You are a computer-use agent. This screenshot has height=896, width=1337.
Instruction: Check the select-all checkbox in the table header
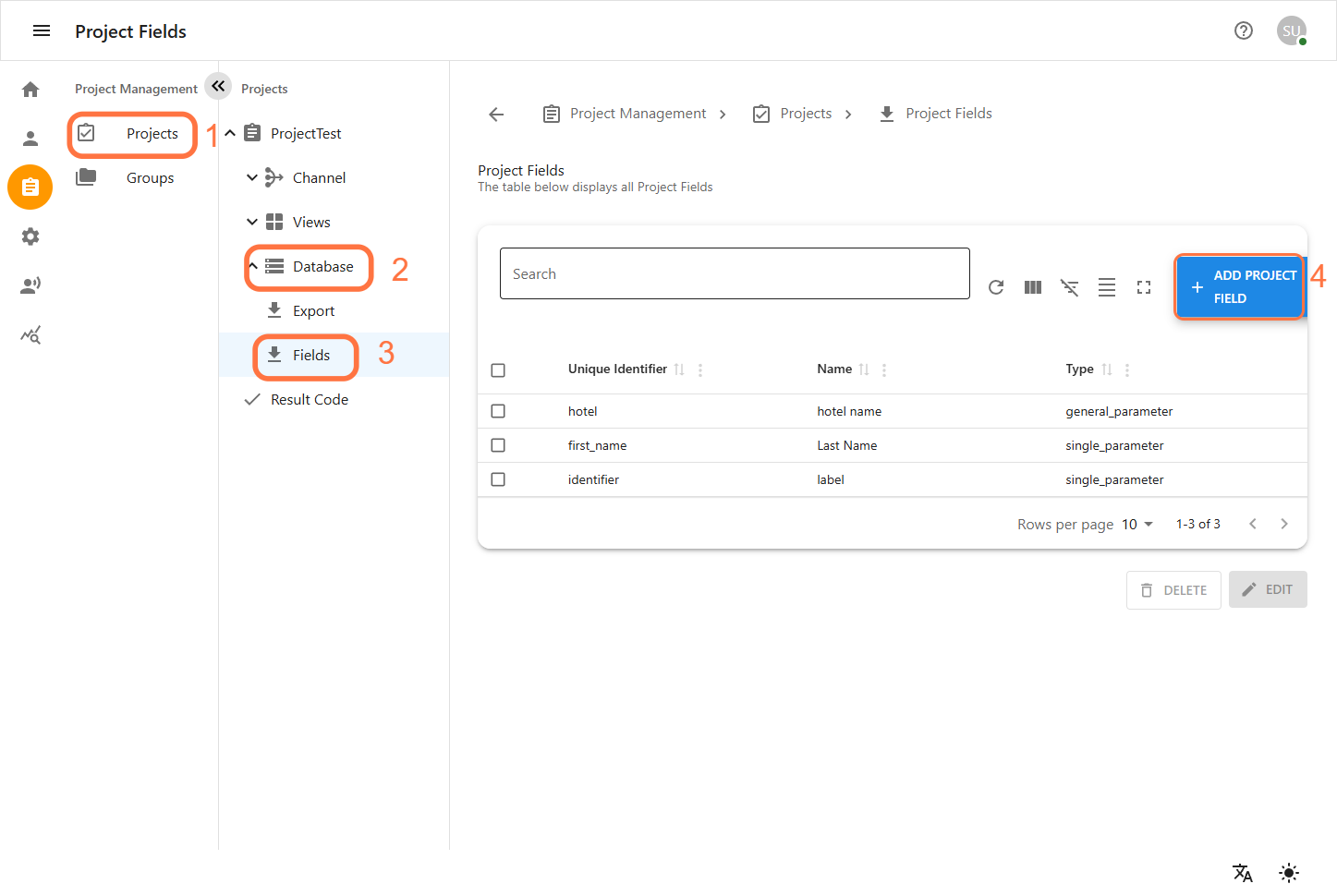(x=498, y=369)
